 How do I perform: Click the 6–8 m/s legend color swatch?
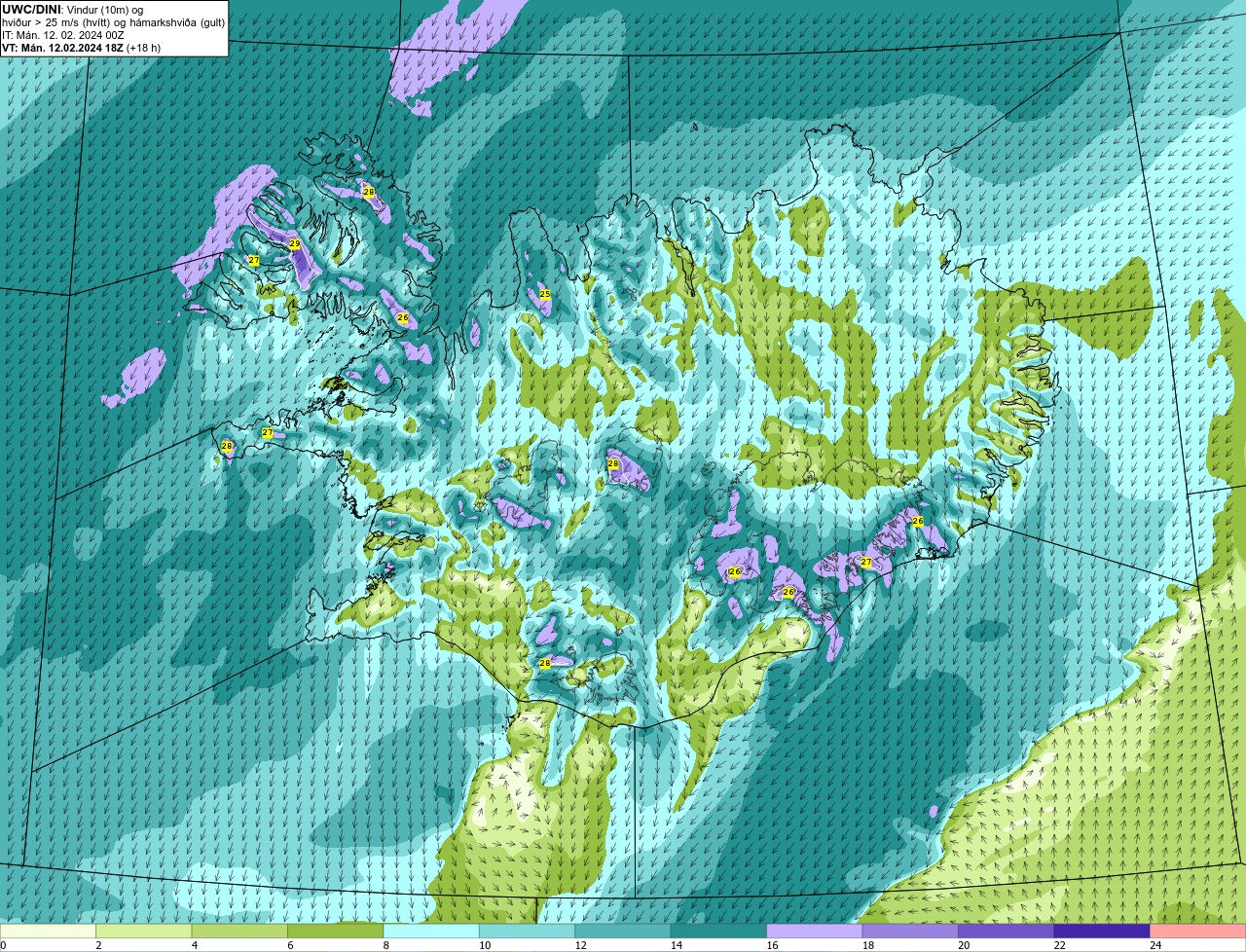click(335, 931)
